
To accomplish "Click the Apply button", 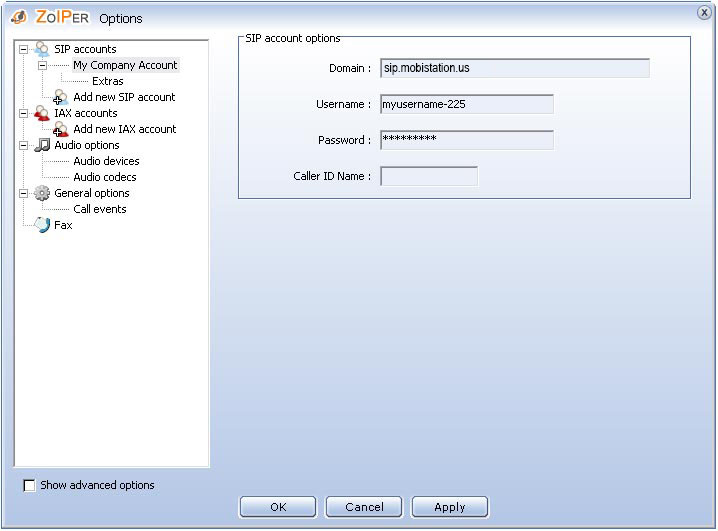I will click(450, 507).
